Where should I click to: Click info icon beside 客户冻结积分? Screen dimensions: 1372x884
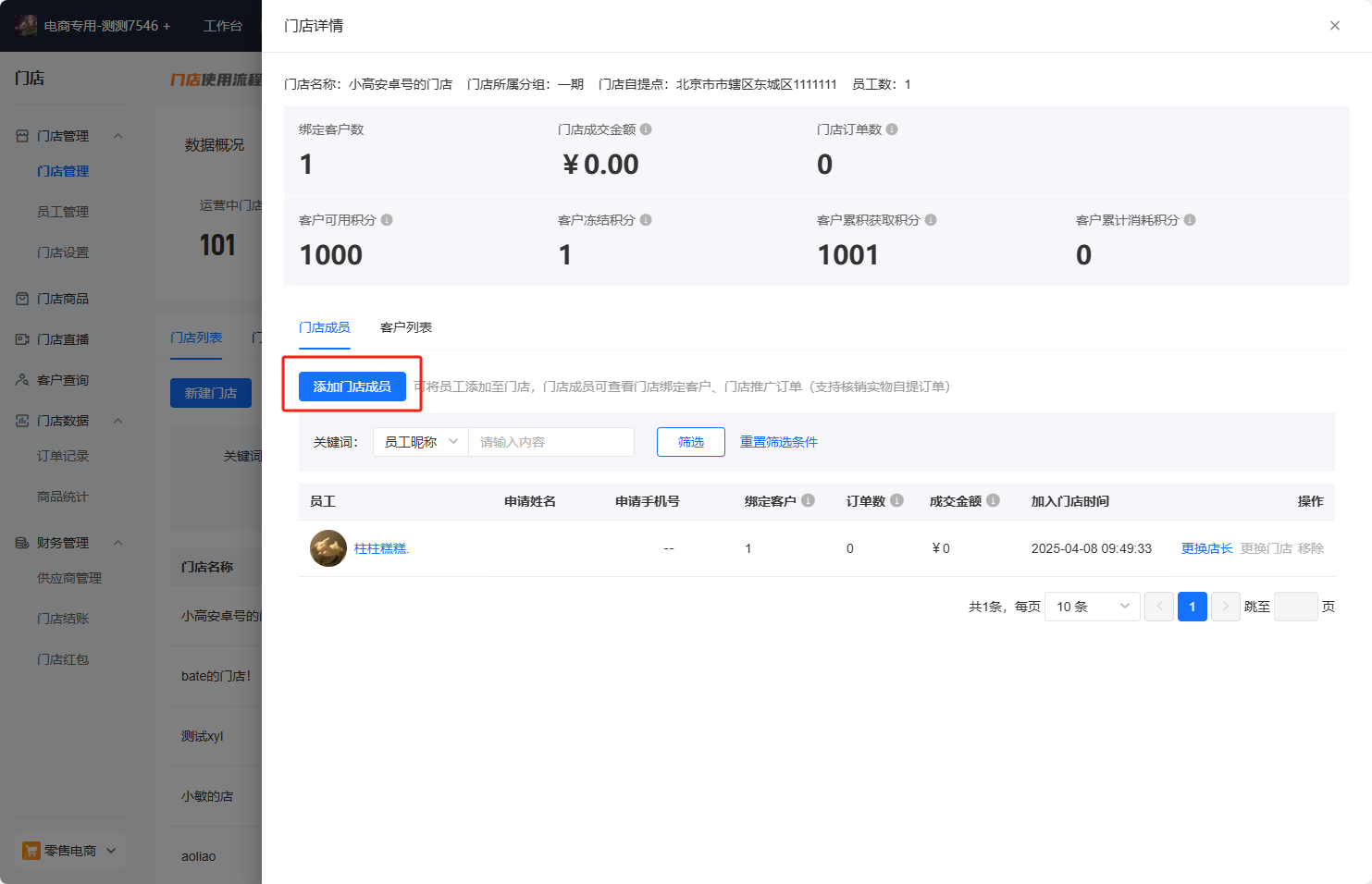(x=646, y=220)
